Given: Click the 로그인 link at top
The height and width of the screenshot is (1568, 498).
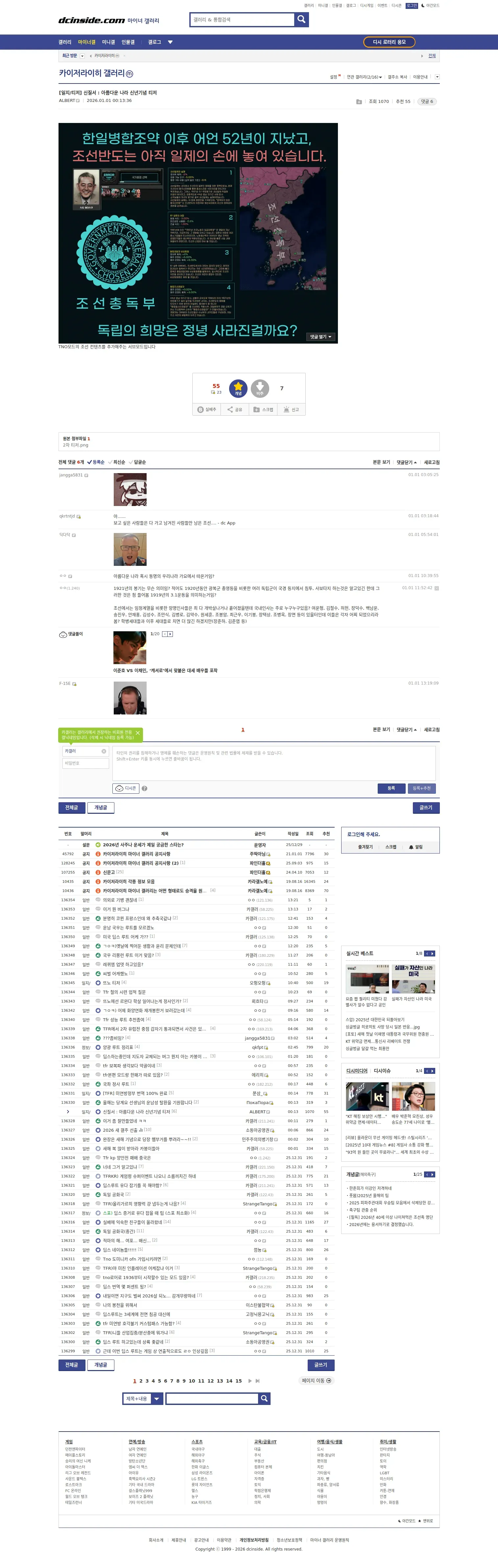Looking at the screenshot, I should click(412, 6).
